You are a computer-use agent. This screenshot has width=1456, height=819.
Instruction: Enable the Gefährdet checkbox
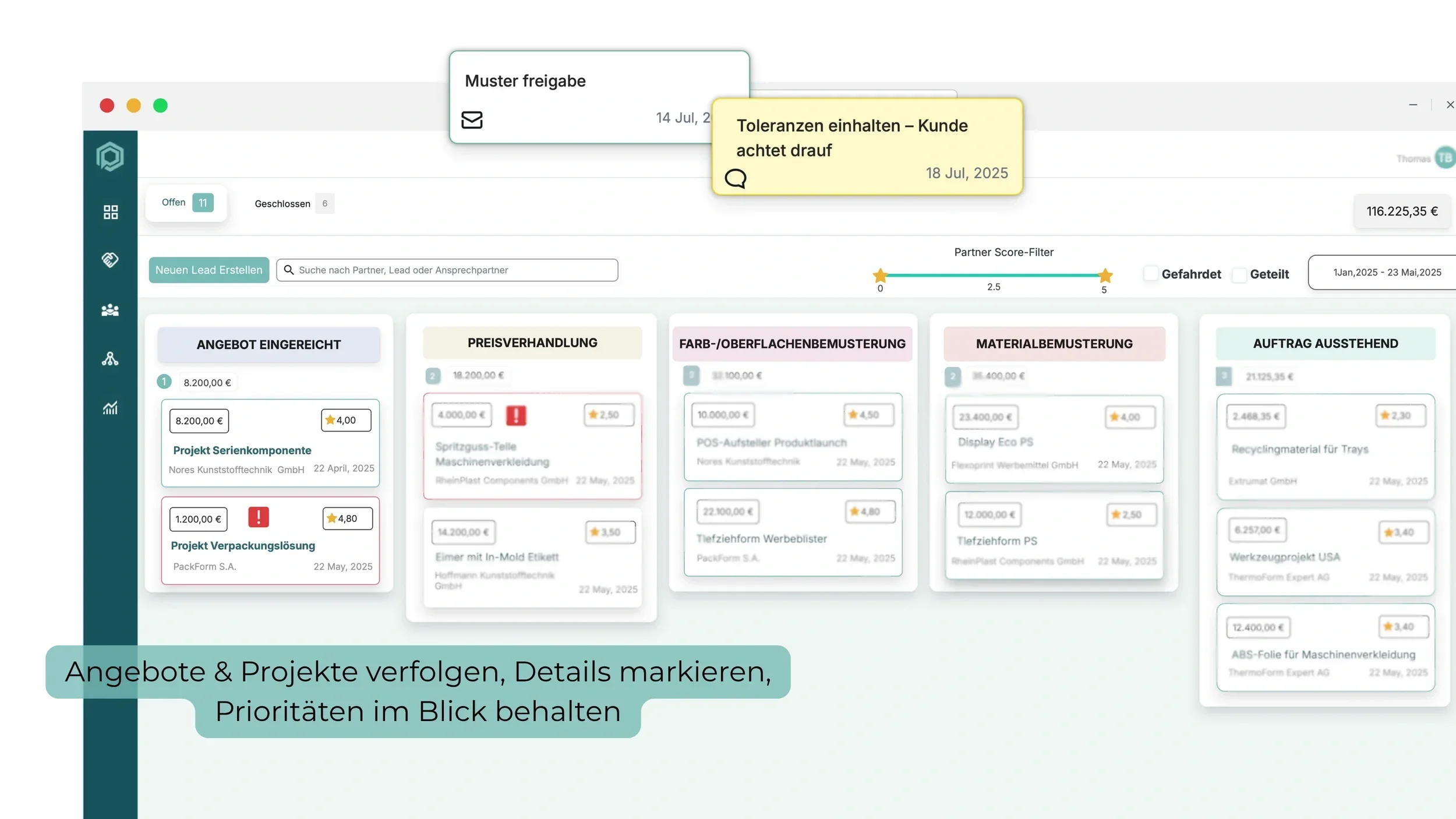[x=1151, y=274]
